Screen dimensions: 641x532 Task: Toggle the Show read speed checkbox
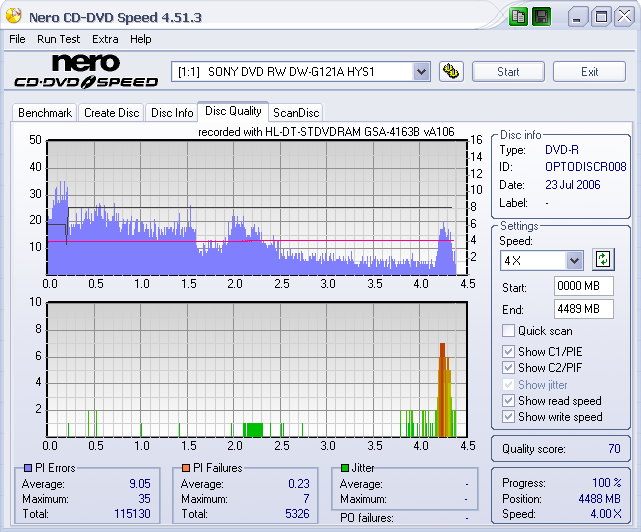pyautogui.click(x=509, y=401)
